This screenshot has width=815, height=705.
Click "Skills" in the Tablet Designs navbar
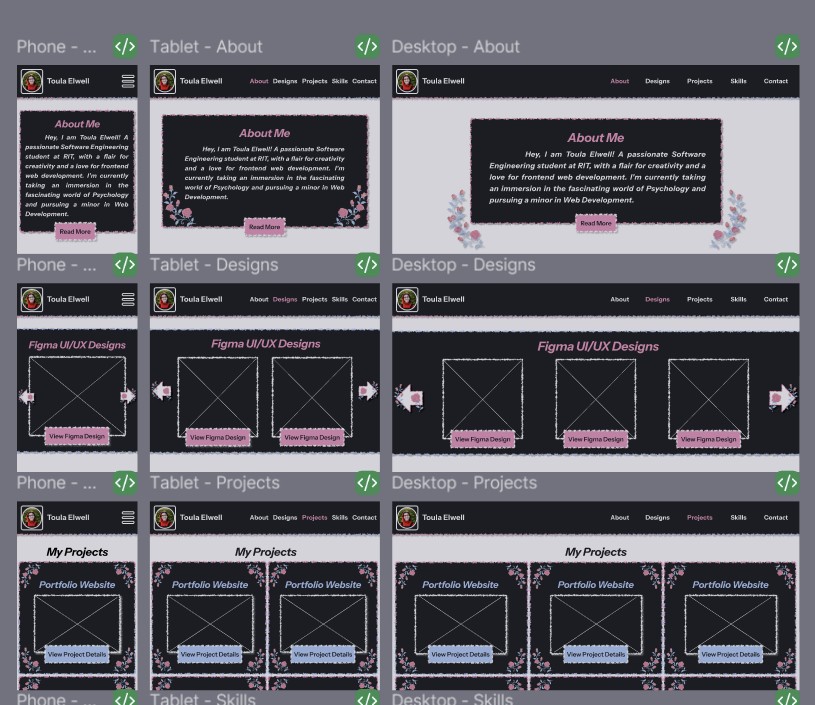(x=340, y=299)
